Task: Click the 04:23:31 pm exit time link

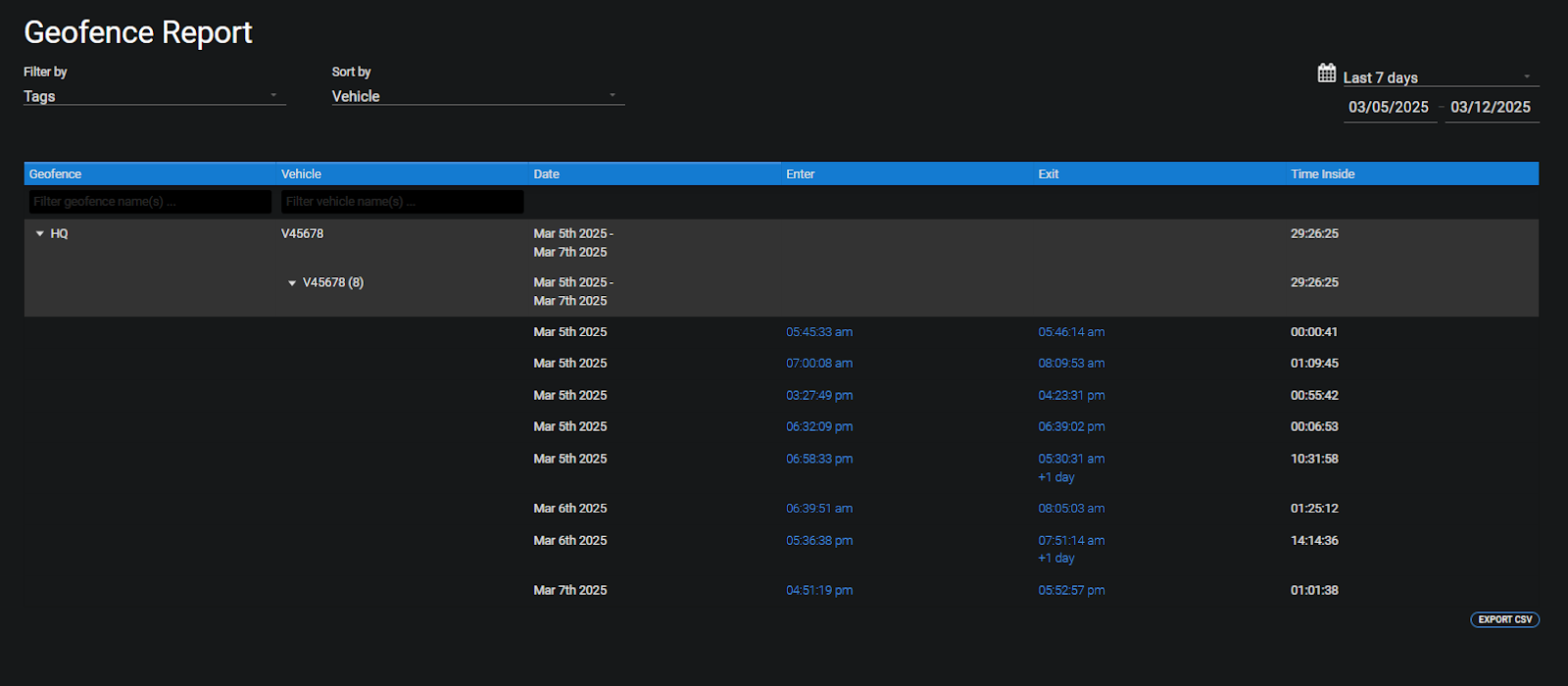Action: coord(1071,396)
